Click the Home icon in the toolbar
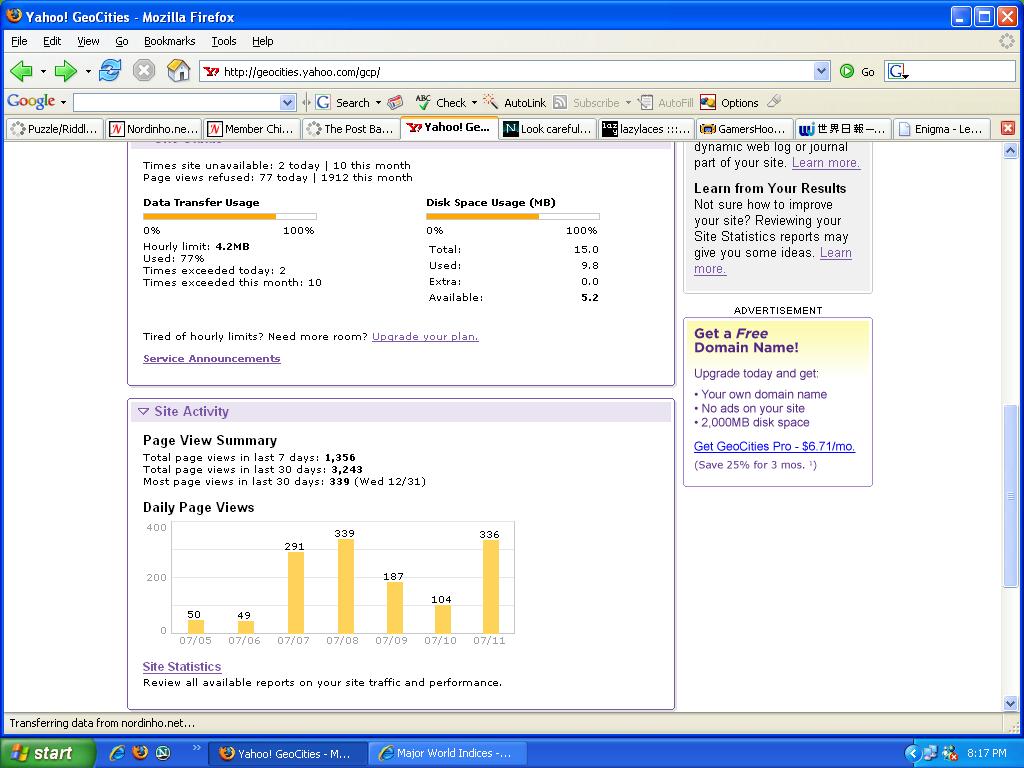Image resolution: width=1024 pixels, height=768 pixels. [178, 71]
